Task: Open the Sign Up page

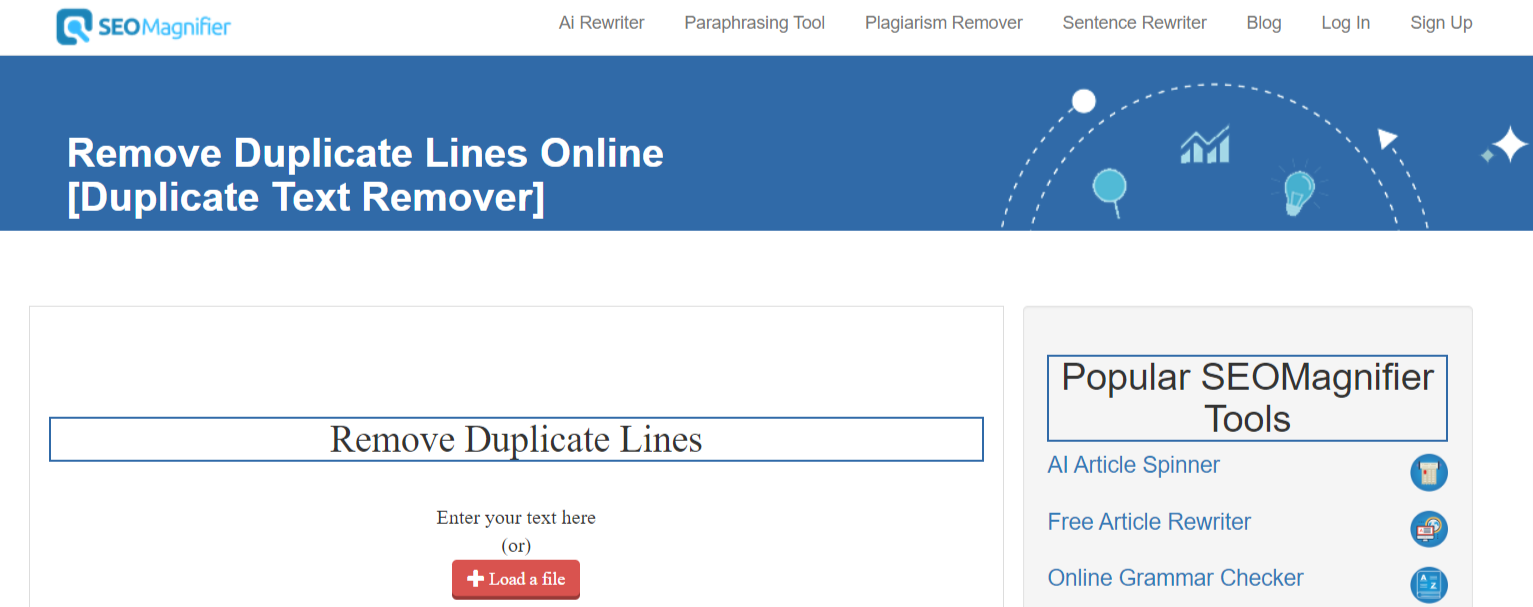Action: tap(1441, 23)
